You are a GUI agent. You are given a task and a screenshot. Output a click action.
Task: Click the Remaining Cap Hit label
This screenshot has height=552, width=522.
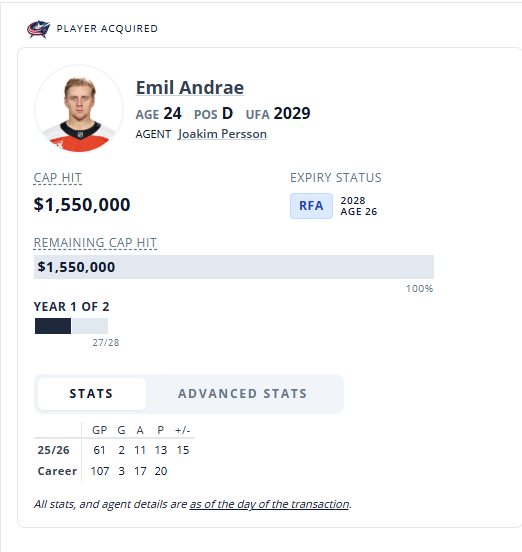coord(95,243)
